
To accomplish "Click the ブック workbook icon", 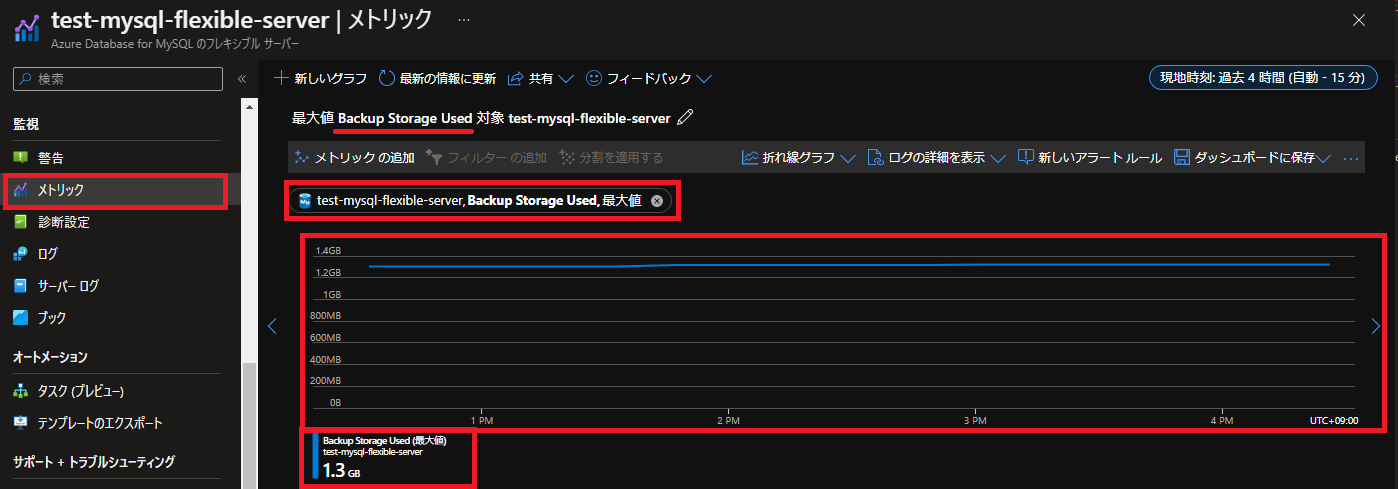I will point(21,318).
